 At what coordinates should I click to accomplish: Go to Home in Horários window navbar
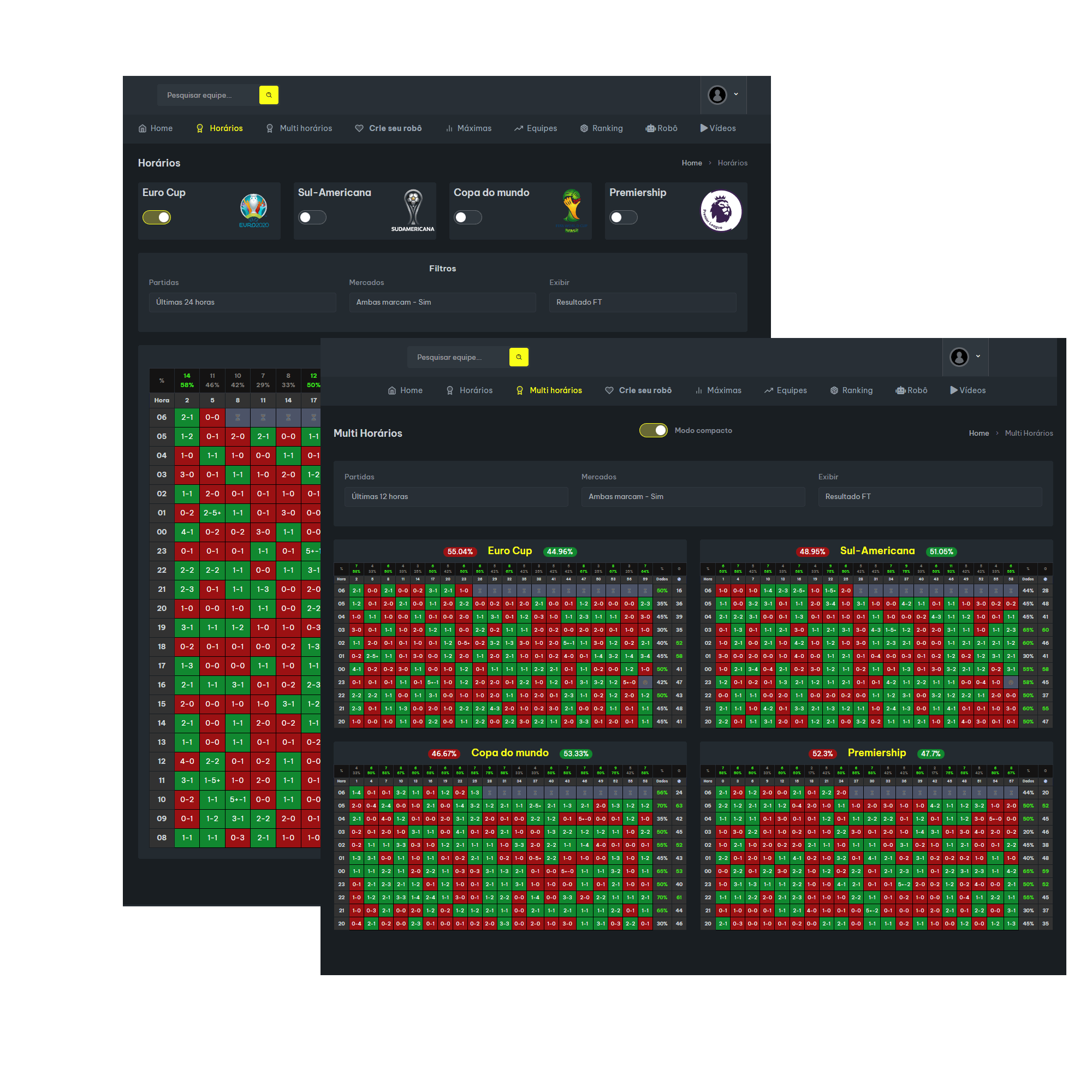pos(156,128)
